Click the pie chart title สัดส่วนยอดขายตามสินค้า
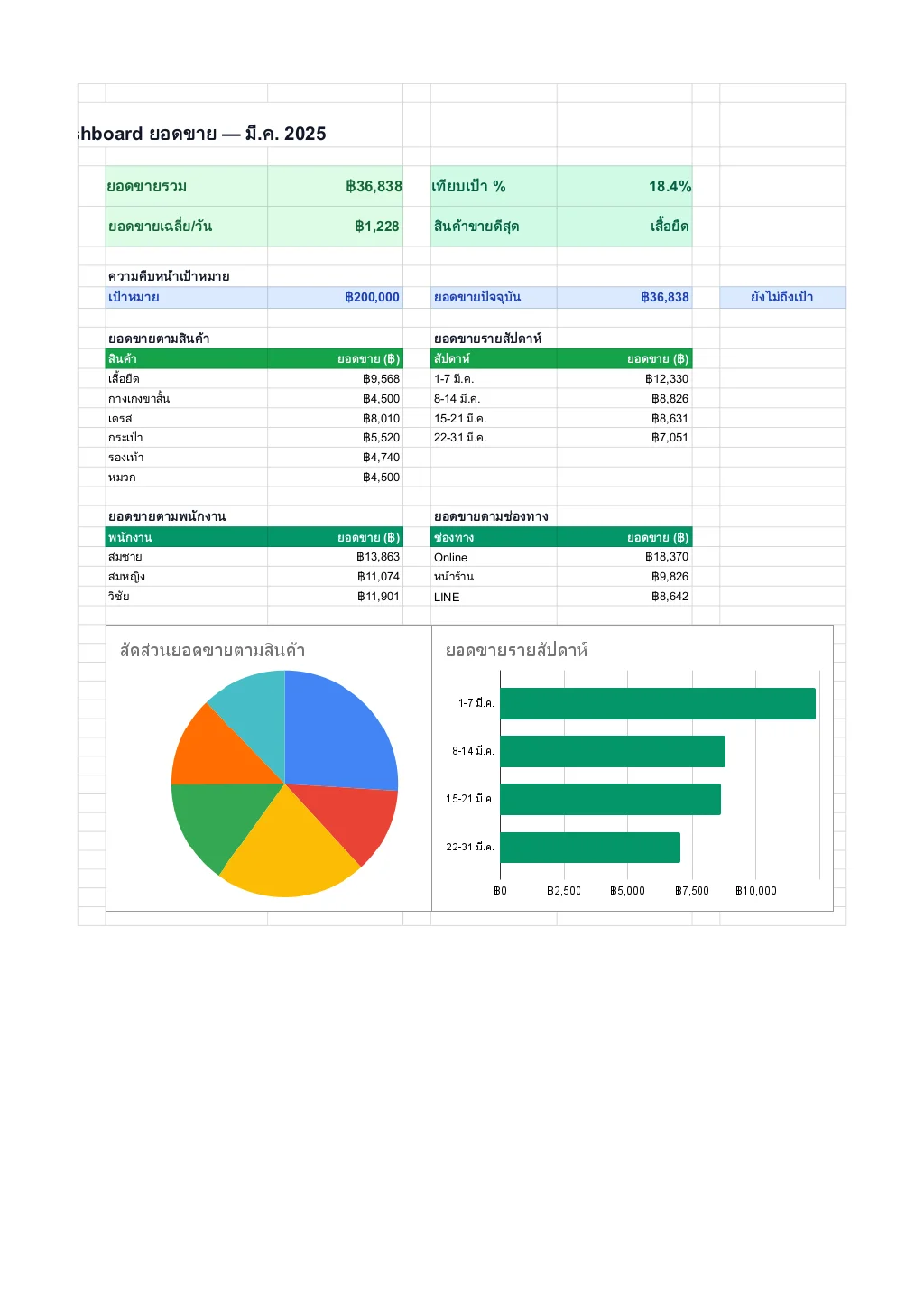The height and width of the screenshot is (1308, 924). click(x=210, y=648)
